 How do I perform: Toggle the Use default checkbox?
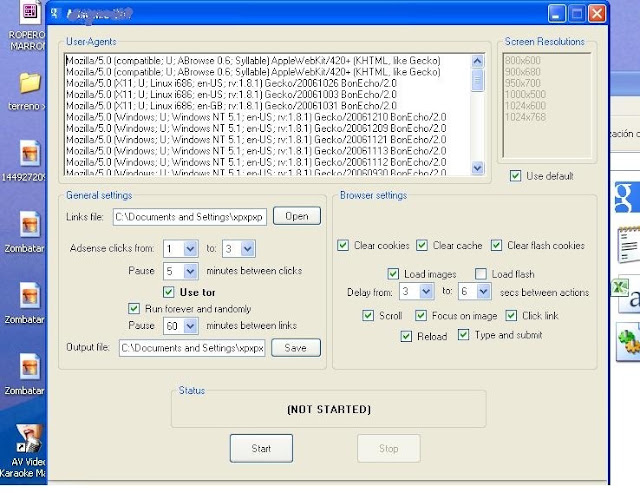(515, 176)
